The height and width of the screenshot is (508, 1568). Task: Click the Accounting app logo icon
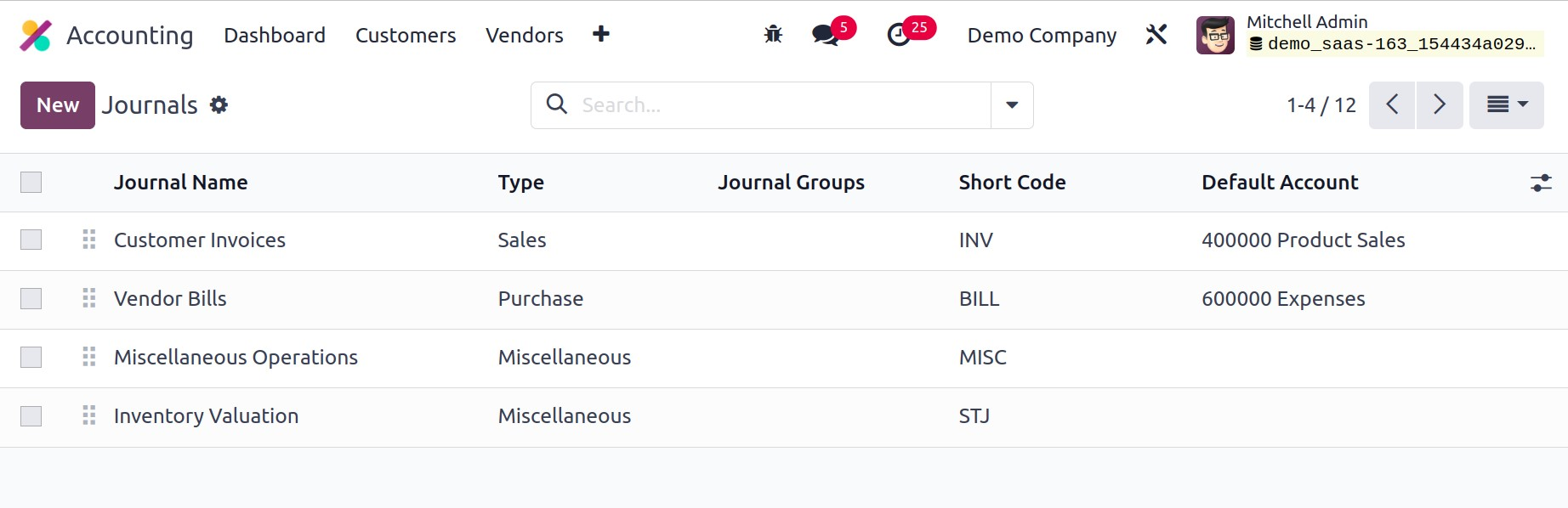pos(36,36)
